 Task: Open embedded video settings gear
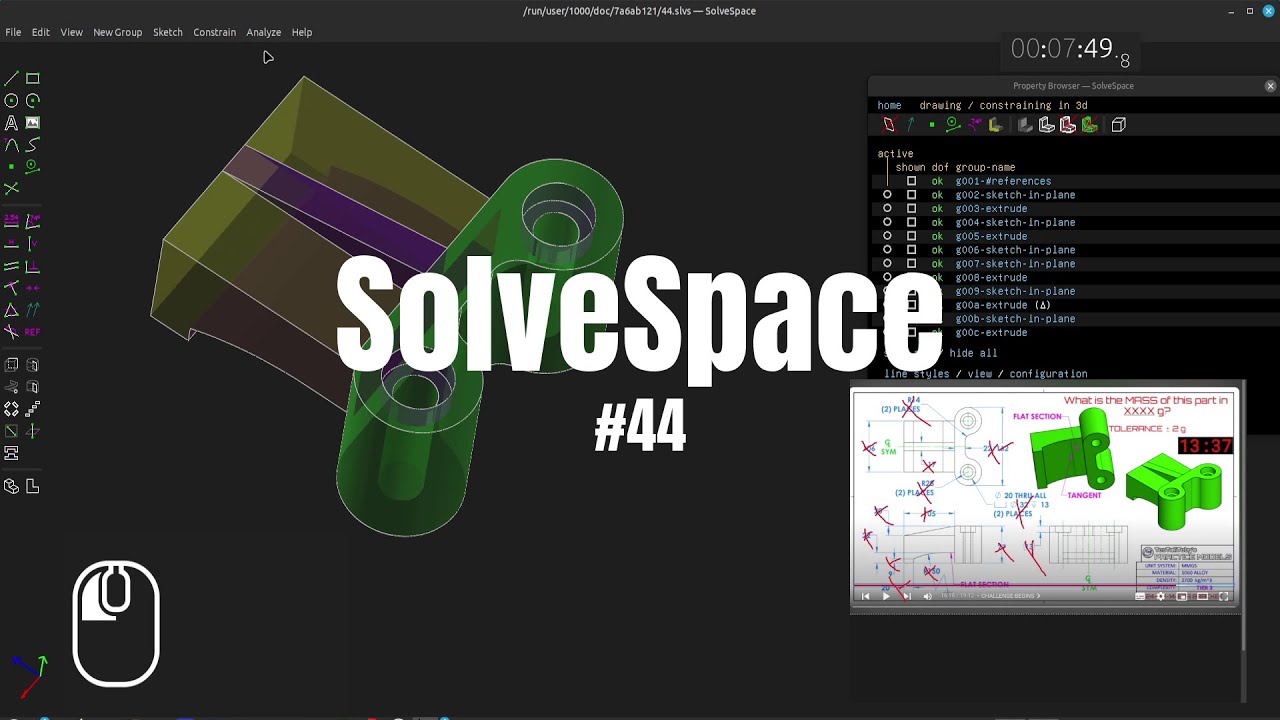[1160, 596]
